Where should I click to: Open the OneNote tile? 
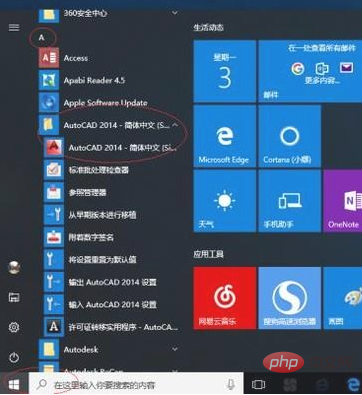tap(343, 201)
